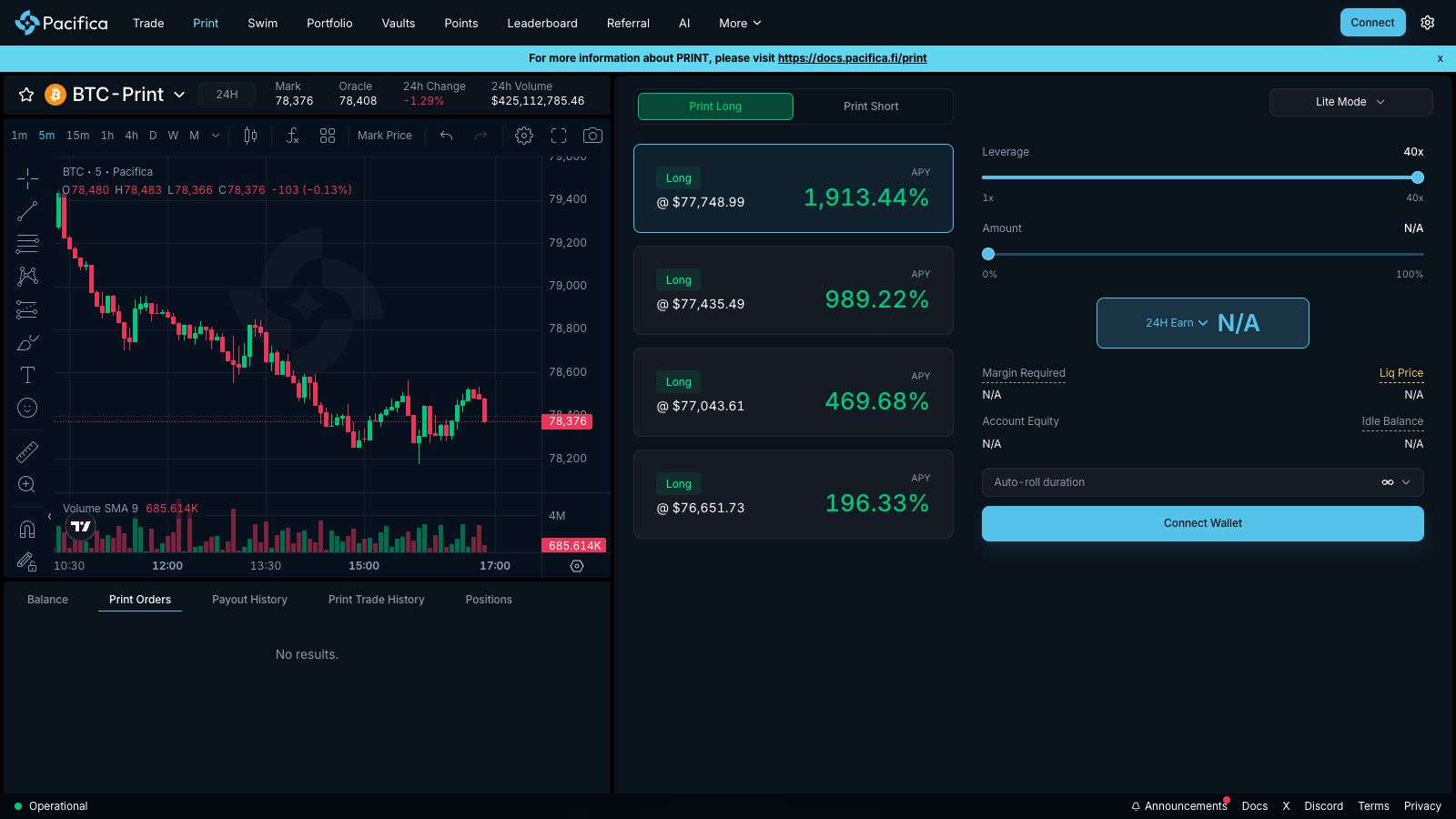The image size is (1456, 819).
Task: Click the TradingView logo on chart
Action: click(81, 526)
